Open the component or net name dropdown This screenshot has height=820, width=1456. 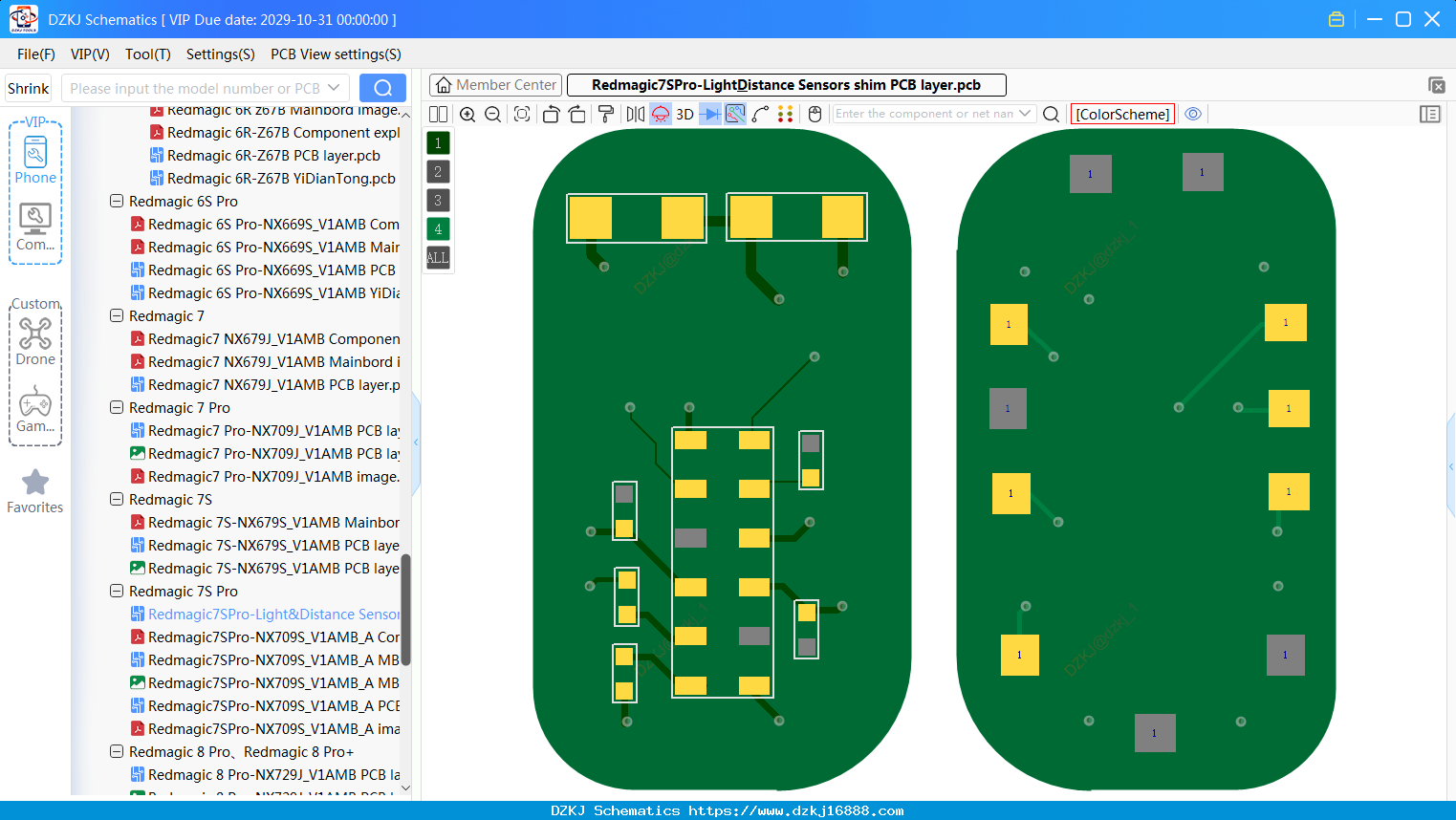[1025, 114]
